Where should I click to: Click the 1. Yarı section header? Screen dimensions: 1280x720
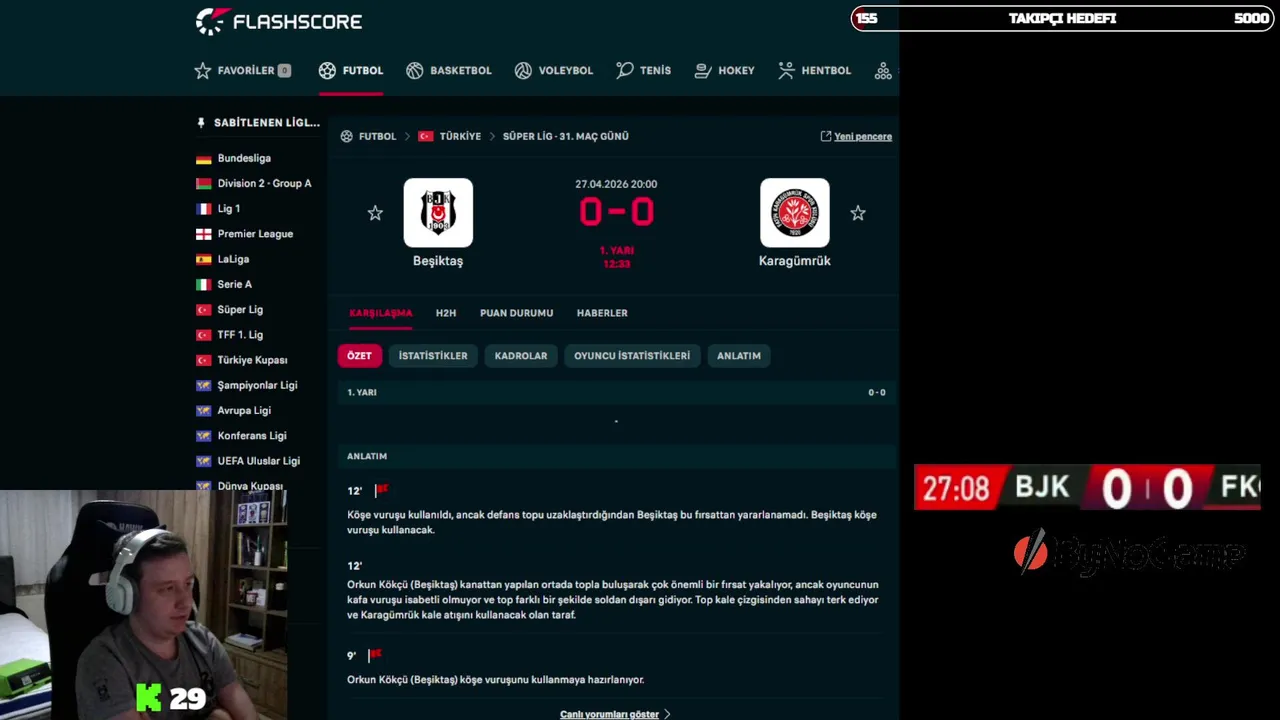point(616,392)
